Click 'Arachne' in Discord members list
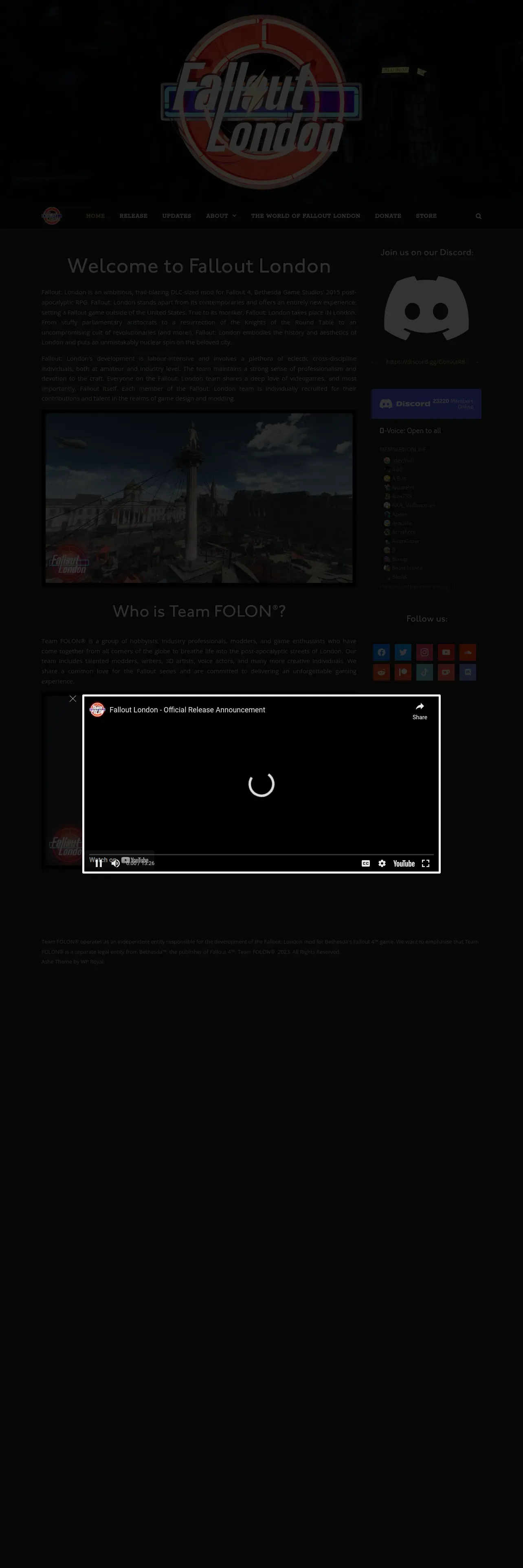Image resolution: width=523 pixels, height=1568 pixels. (x=402, y=523)
